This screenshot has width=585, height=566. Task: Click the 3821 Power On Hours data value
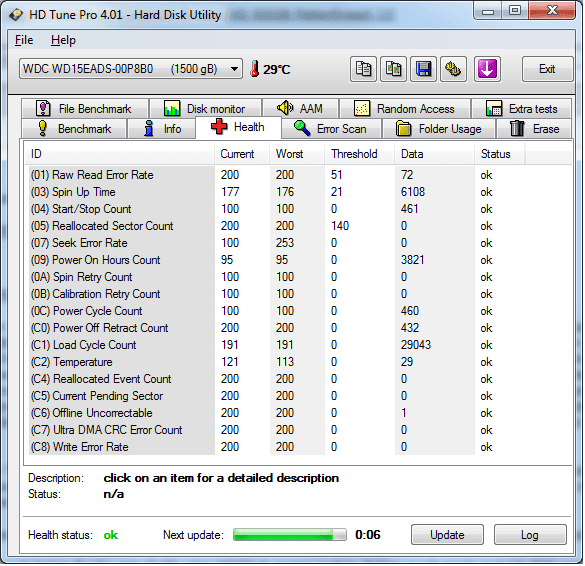pyautogui.click(x=412, y=260)
